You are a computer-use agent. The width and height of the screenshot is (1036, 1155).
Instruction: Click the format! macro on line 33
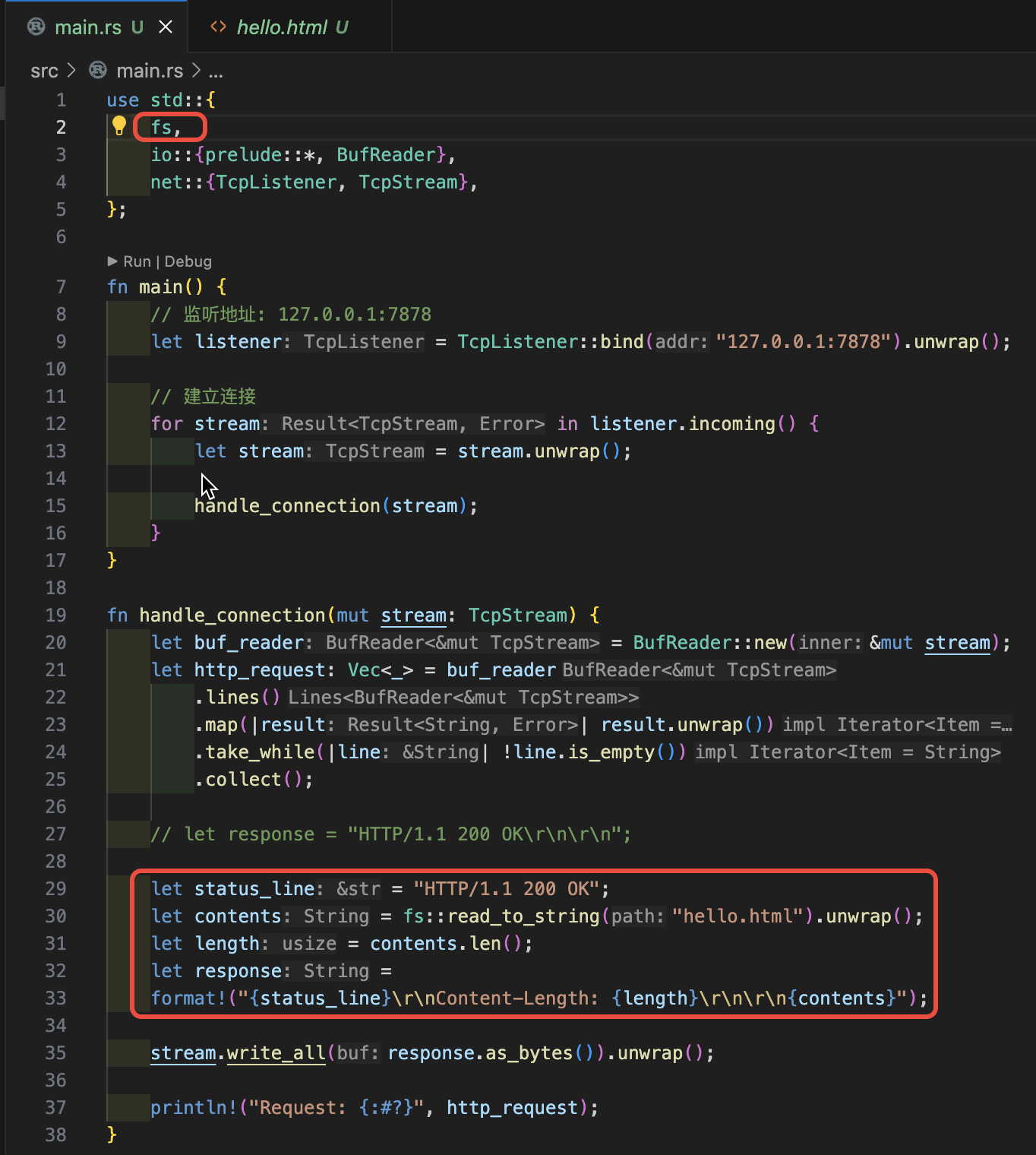click(x=188, y=998)
